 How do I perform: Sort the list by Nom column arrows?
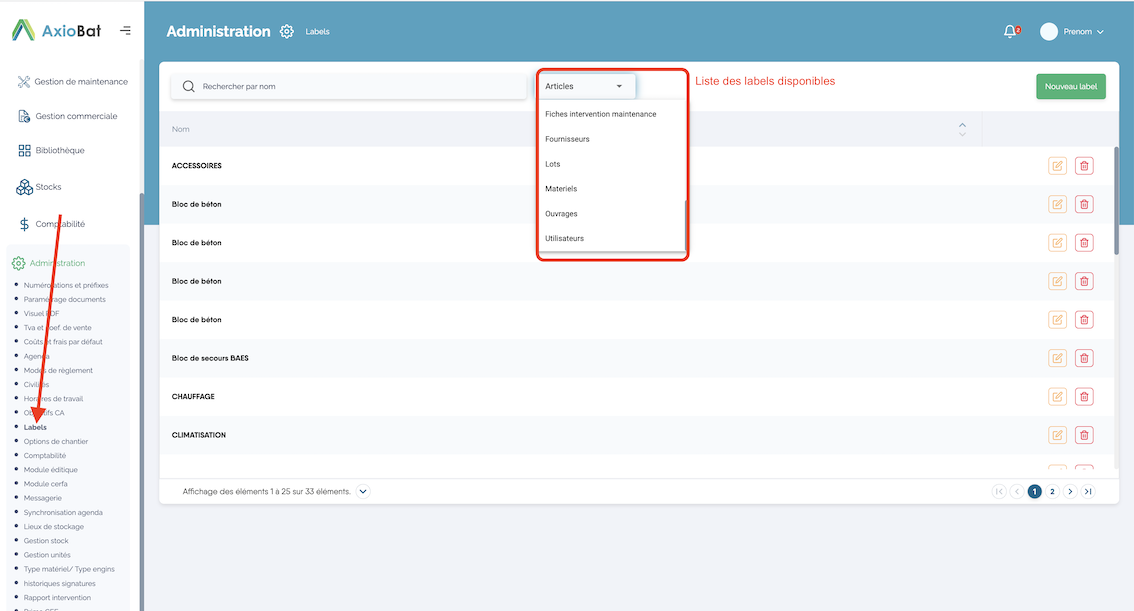click(962, 129)
